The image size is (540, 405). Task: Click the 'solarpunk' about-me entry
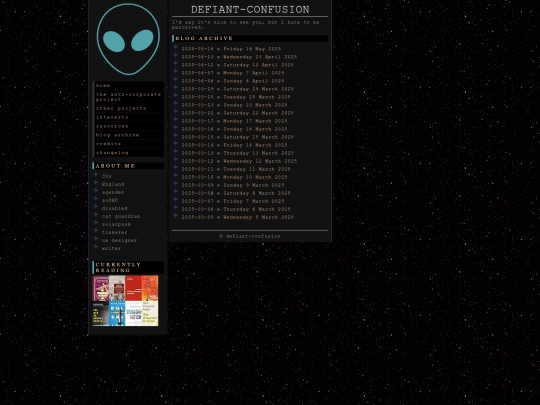tap(116, 225)
